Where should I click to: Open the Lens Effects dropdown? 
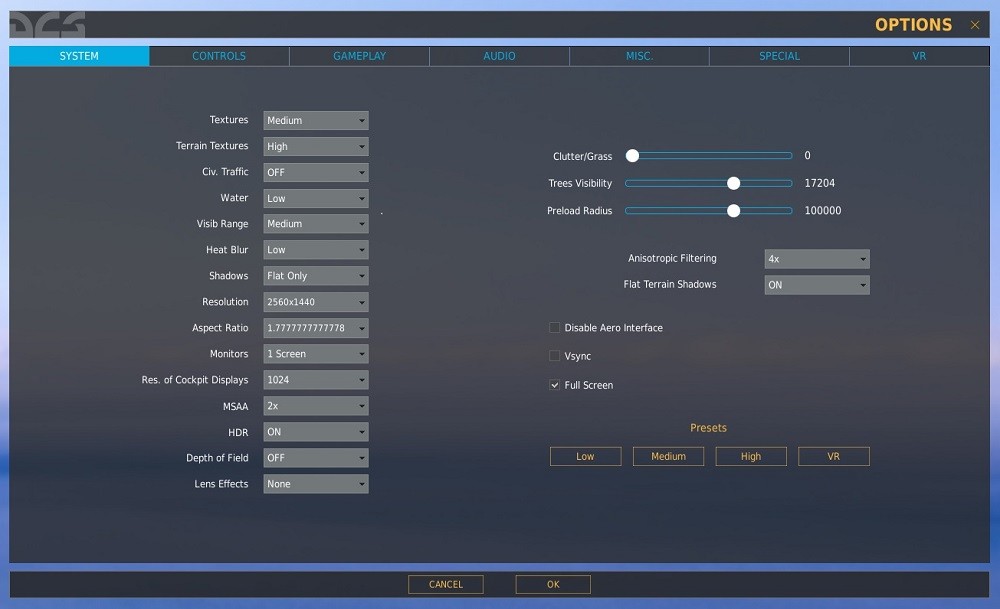coord(316,484)
